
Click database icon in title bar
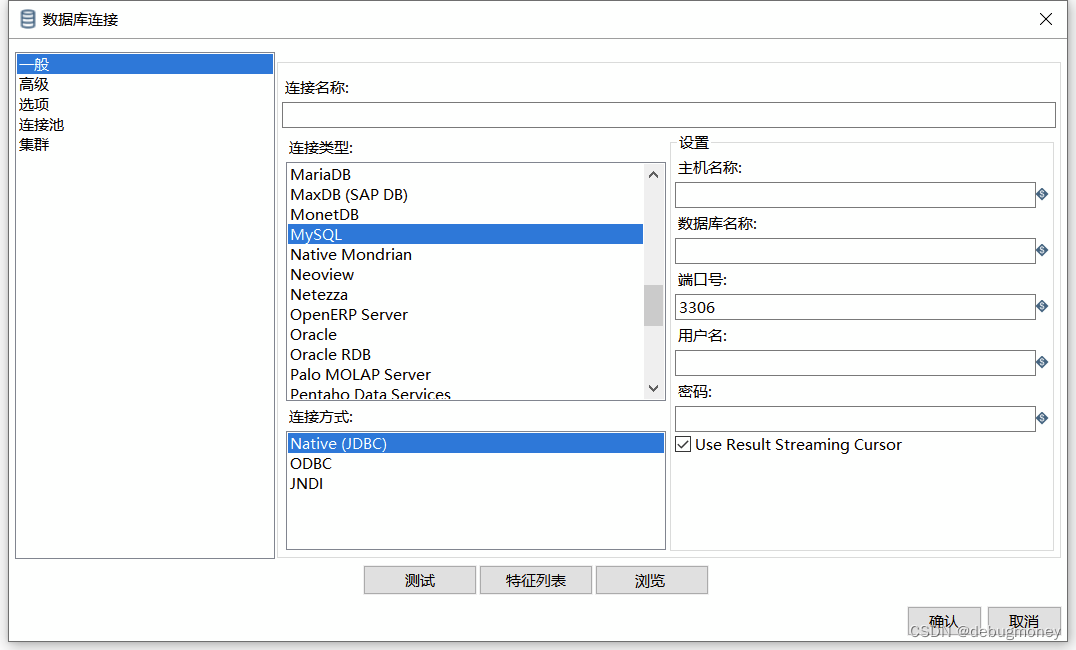(27, 19)
